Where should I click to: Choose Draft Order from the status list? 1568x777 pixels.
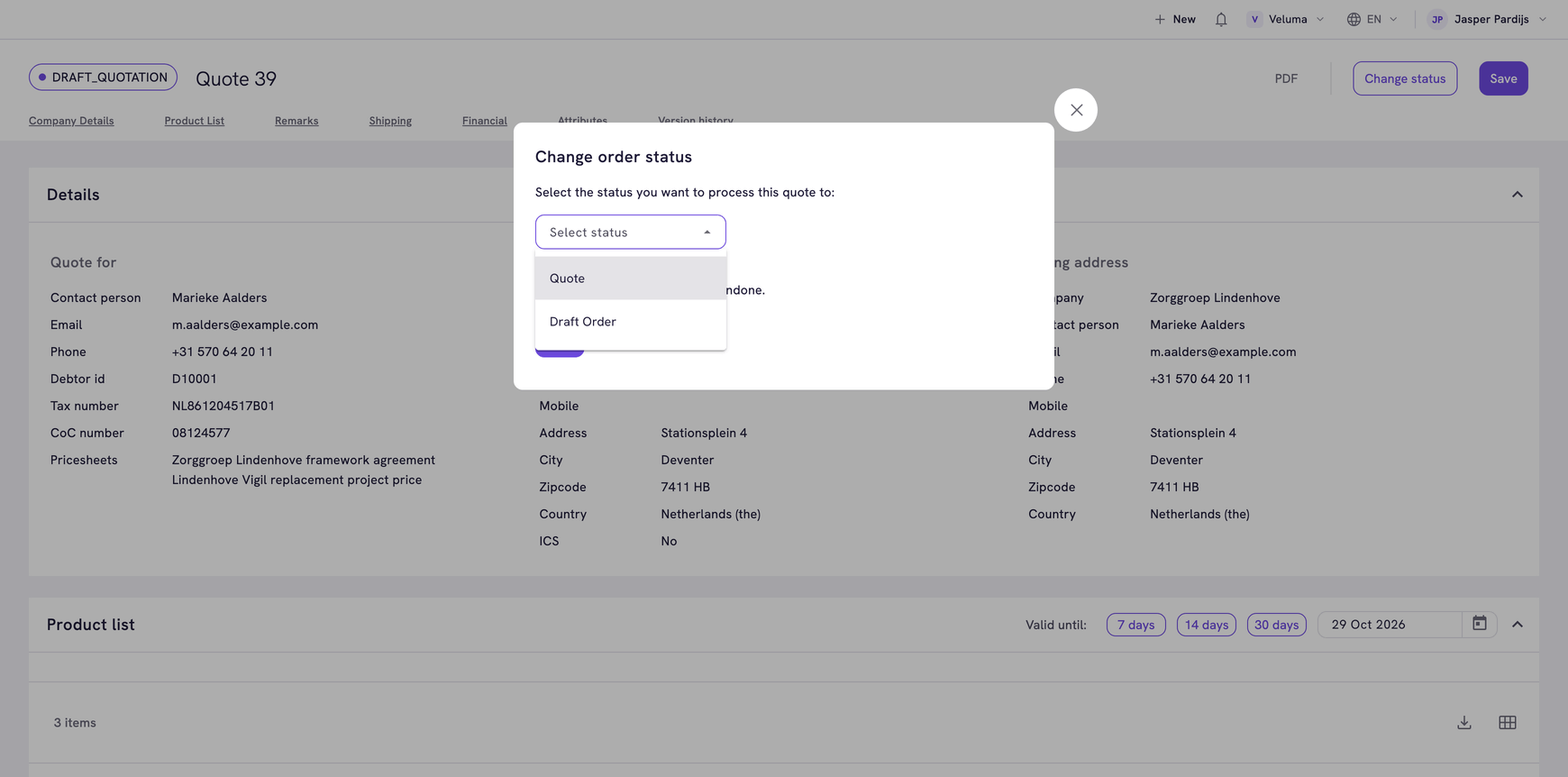(631, 322)
